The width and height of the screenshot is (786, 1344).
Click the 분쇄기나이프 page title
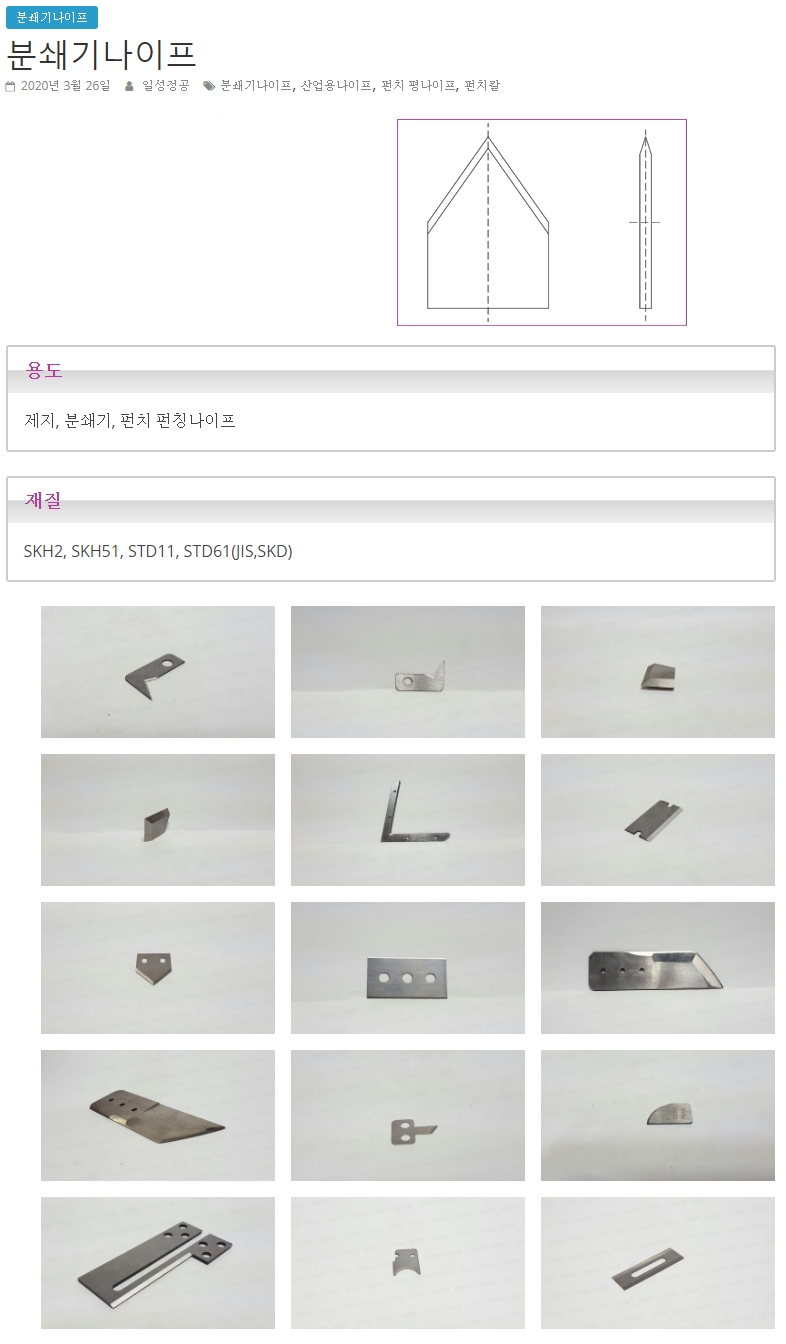pyautogui.click(x=101, y=53)
